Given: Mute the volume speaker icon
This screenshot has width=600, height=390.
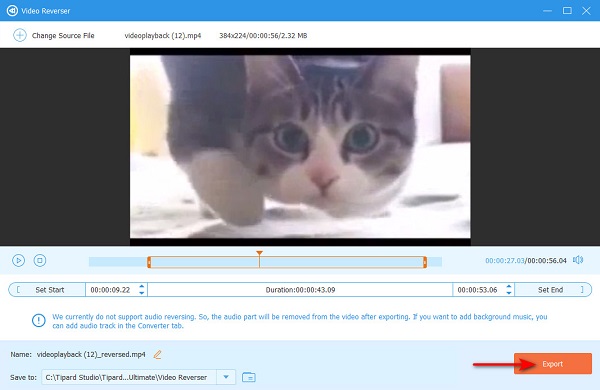Looking at the screenshot, I should [x=578, y=260].
